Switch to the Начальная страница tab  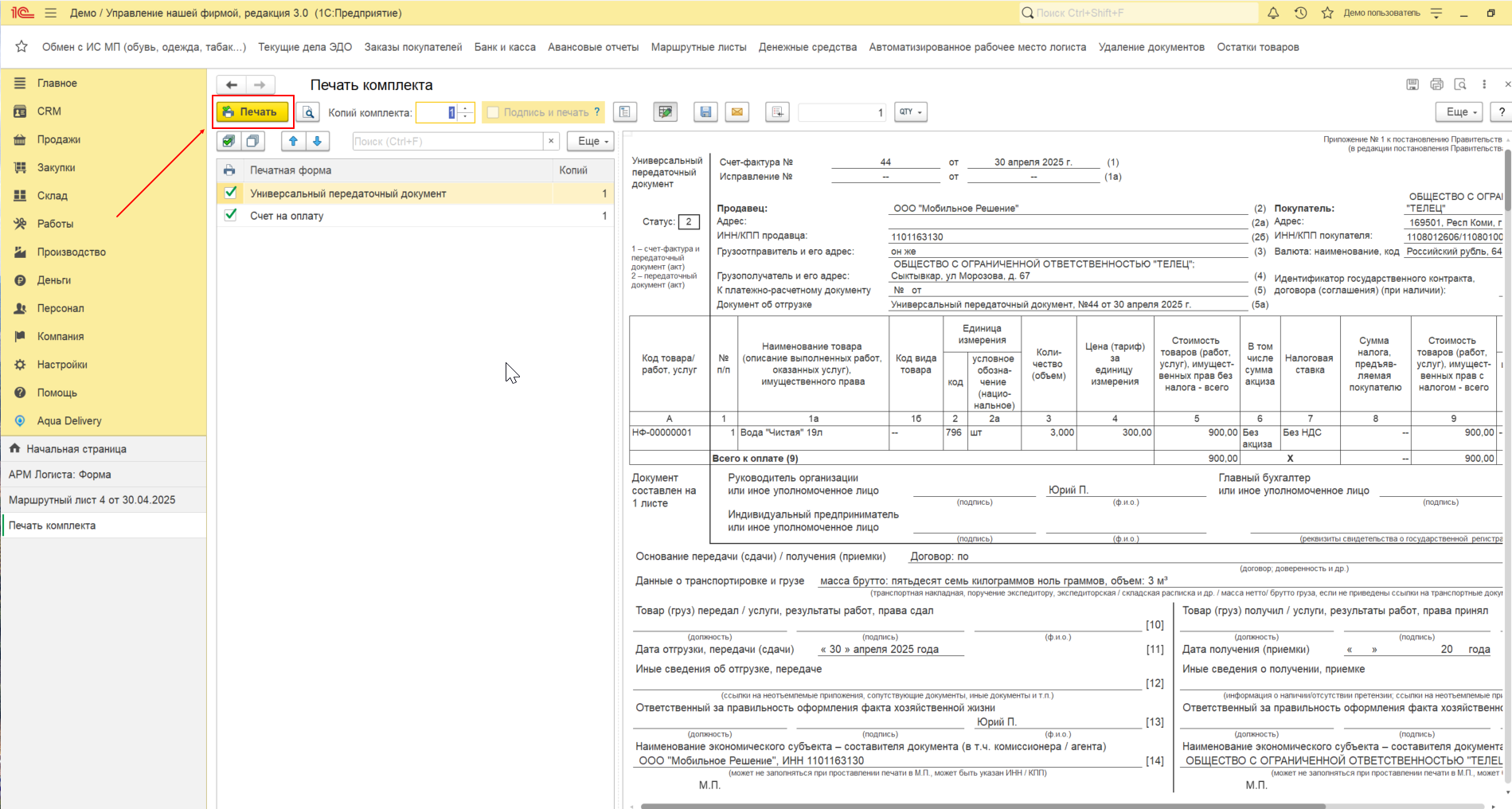(x=104, y=449)
